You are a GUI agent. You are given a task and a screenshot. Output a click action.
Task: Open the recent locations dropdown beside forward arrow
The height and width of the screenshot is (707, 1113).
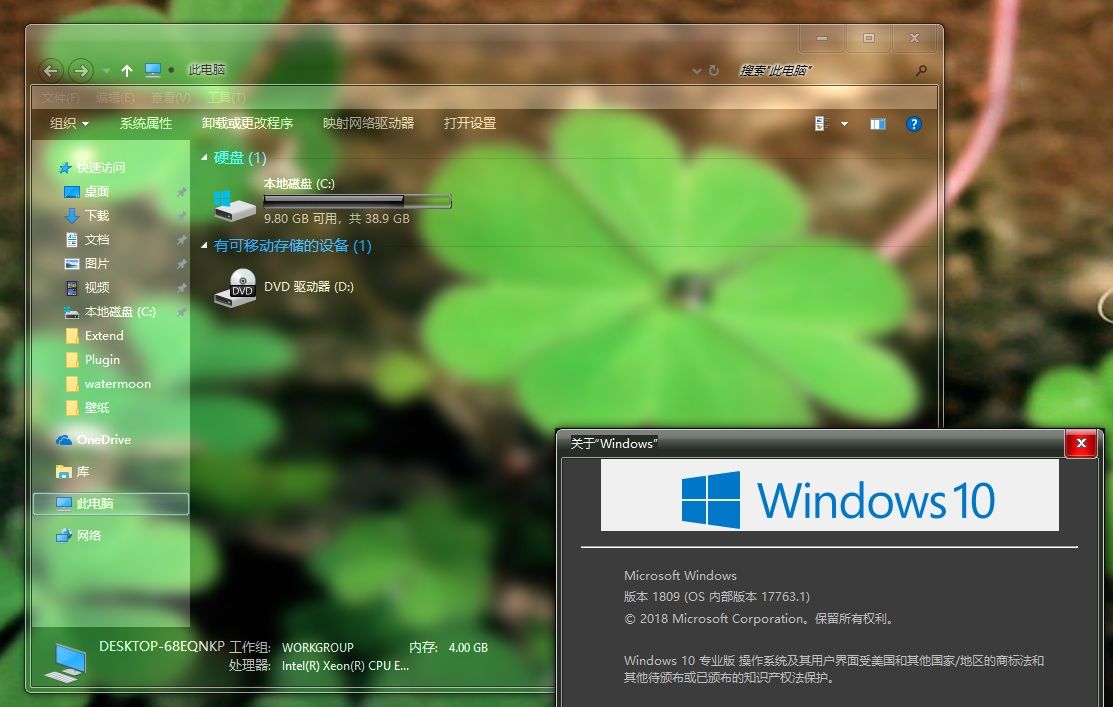[106, 70]
